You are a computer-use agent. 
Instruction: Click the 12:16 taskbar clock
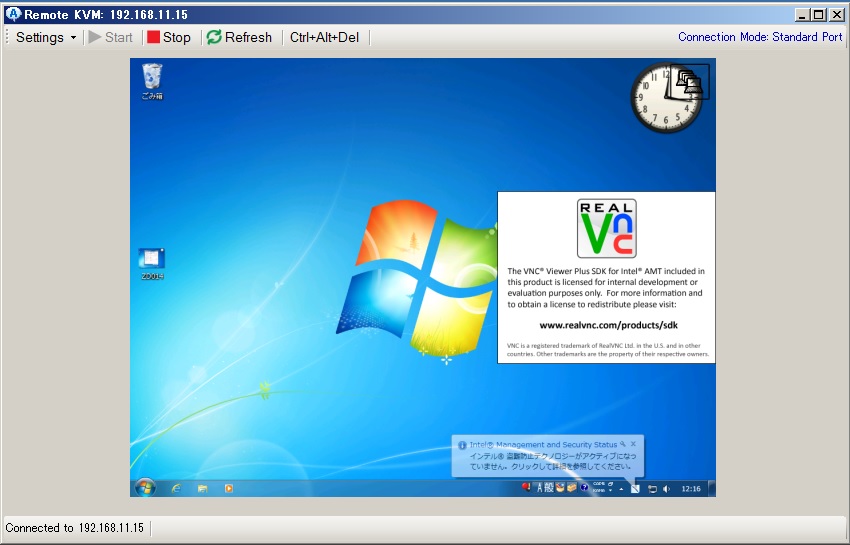691,489
